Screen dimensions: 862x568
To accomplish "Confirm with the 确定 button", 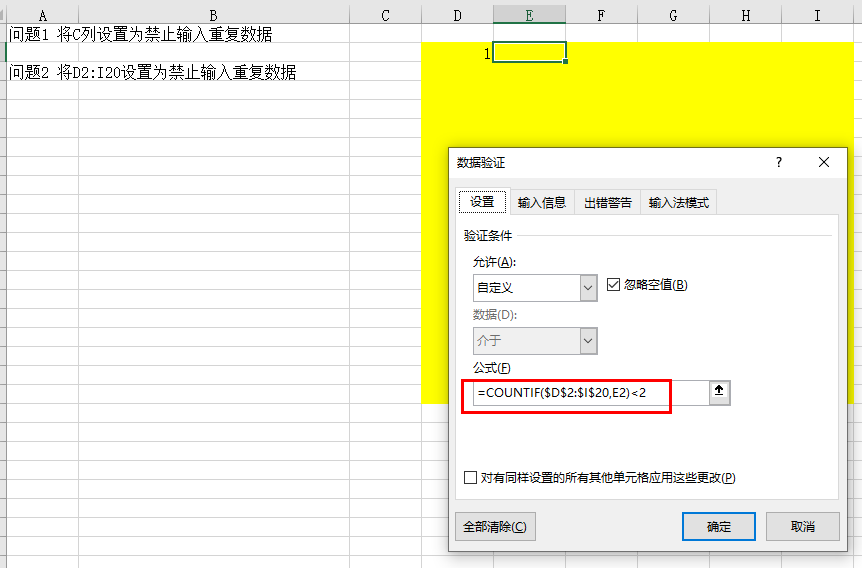I will 718,526.
